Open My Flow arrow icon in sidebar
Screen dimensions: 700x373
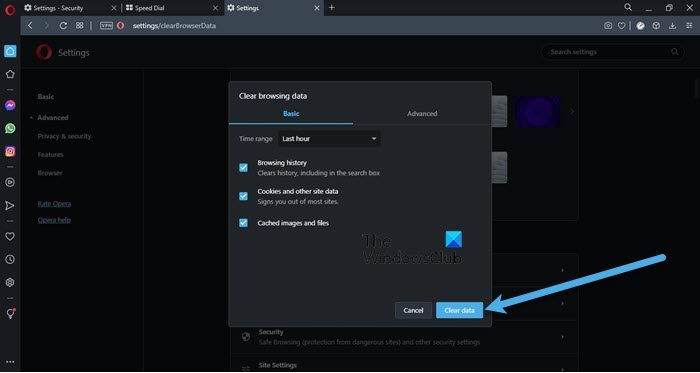pyautogui.click(x=10, y=206)
